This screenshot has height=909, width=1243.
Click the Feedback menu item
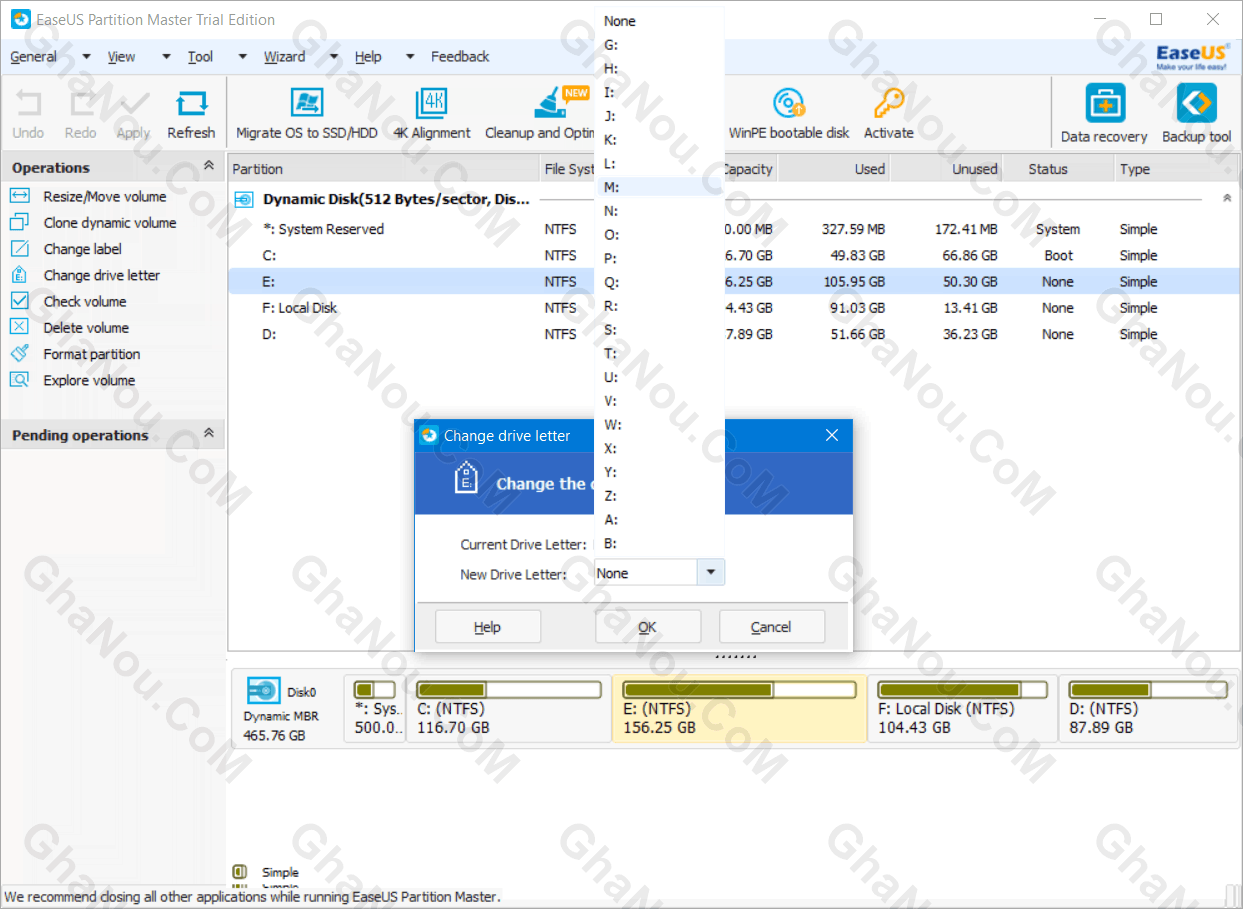460,57
